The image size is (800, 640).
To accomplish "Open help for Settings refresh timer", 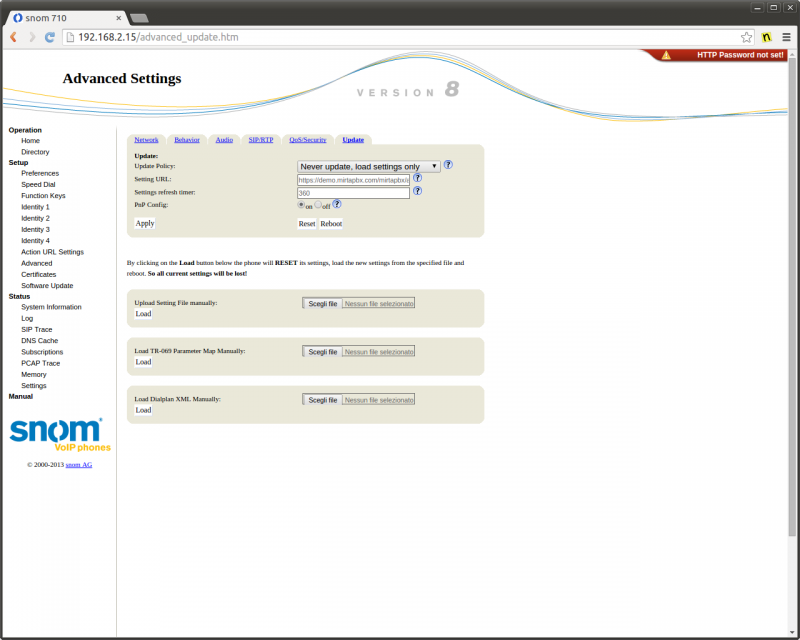I will [x=417, y=190].
